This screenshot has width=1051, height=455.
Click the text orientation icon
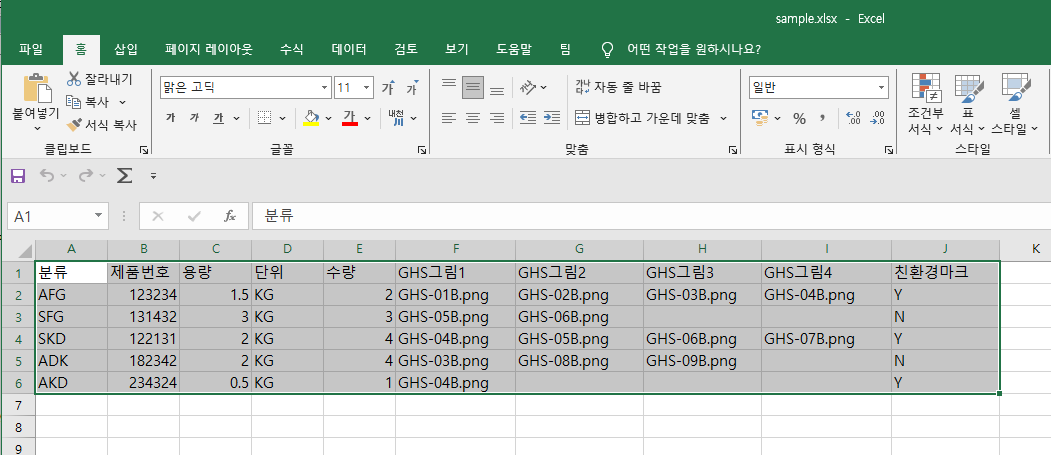coord(529,87)
